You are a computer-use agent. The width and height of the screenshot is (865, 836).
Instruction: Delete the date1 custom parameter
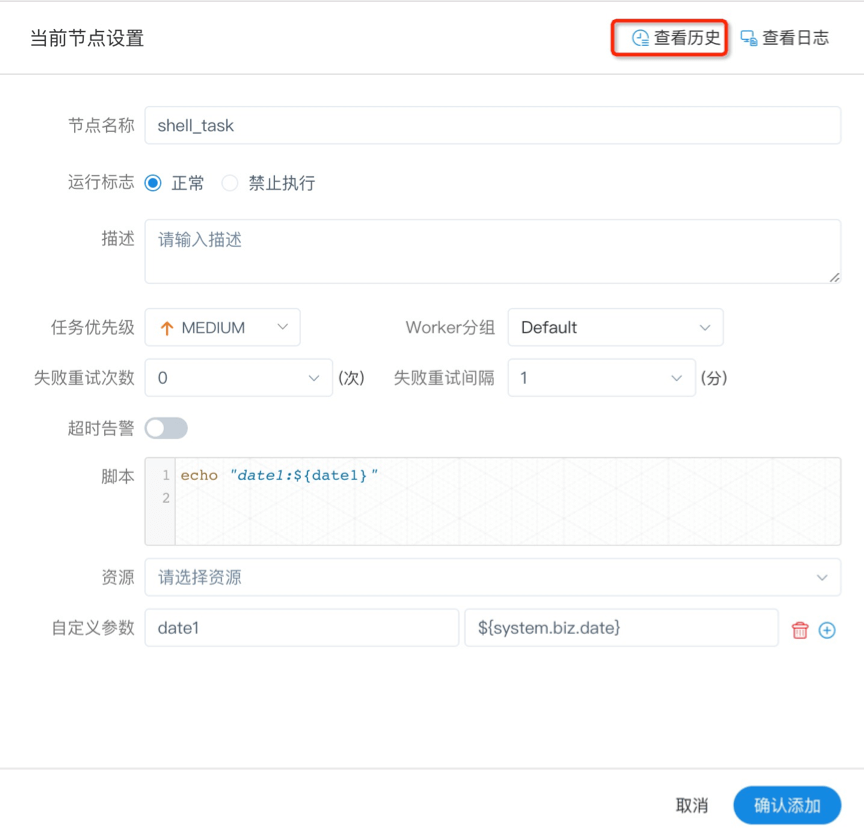(800, 630)
